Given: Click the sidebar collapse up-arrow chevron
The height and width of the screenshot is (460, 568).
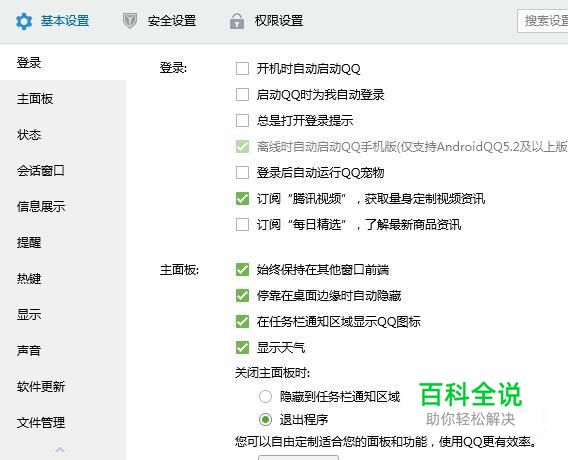Looking at the screenshot, I should point(60,450).
